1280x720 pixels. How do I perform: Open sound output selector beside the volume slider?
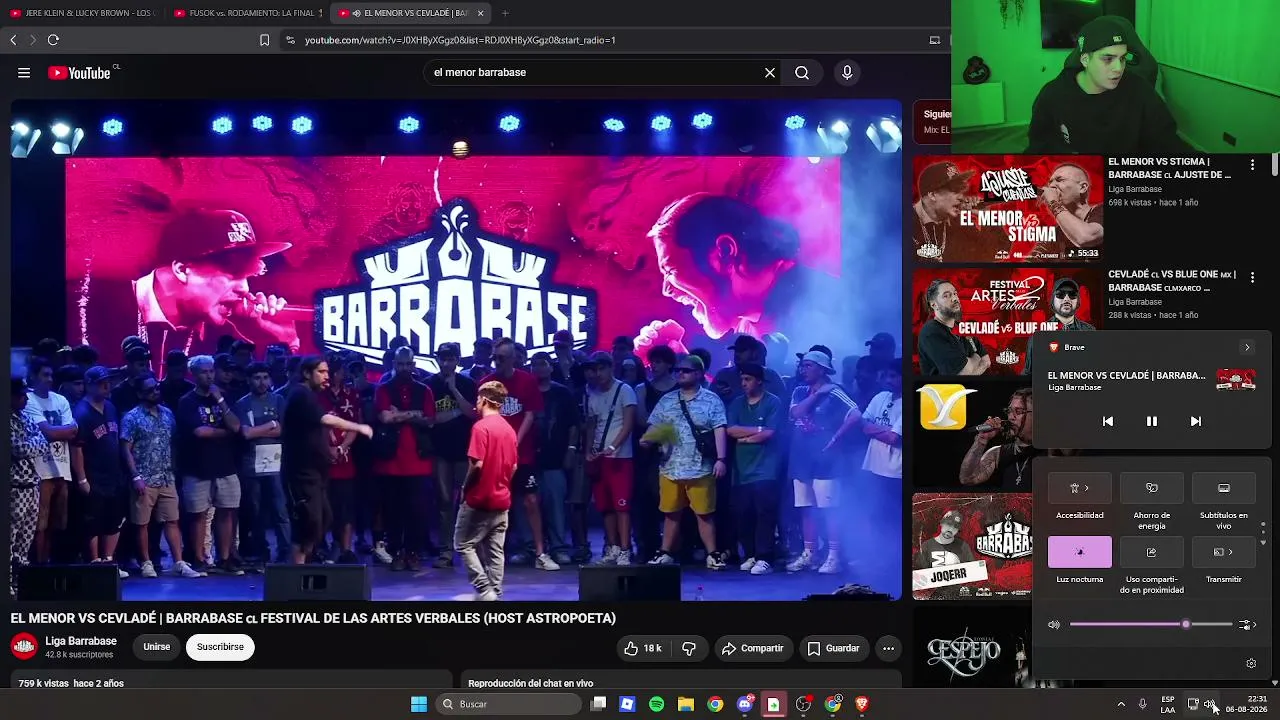coord(1246,625)
